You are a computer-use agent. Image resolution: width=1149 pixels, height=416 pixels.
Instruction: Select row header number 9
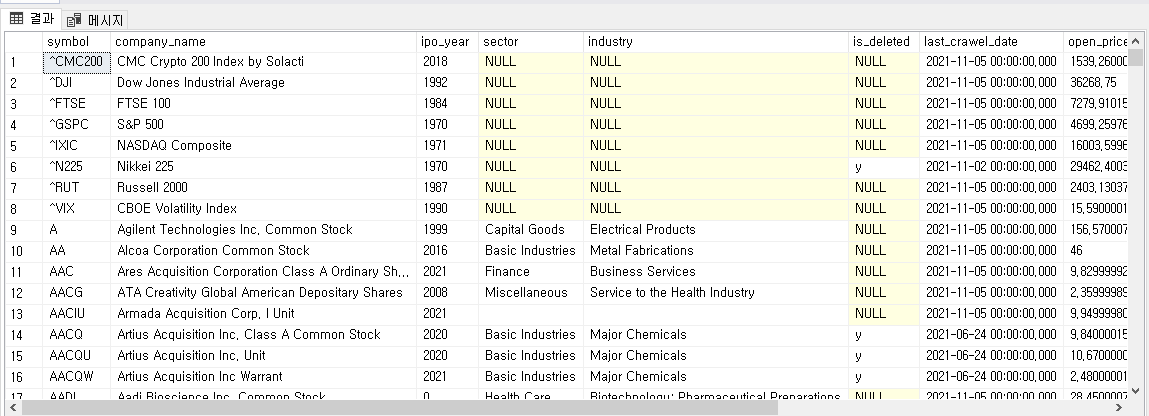[23, 230]
